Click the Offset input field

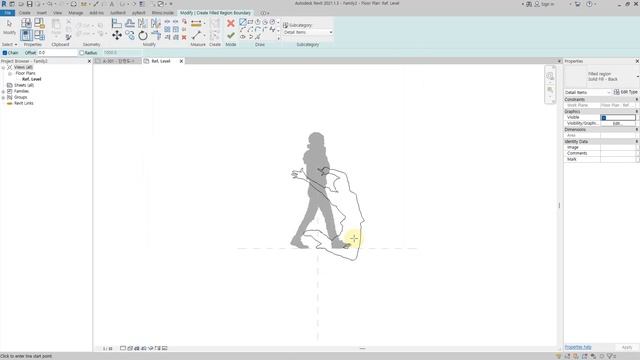click(57, 53)
